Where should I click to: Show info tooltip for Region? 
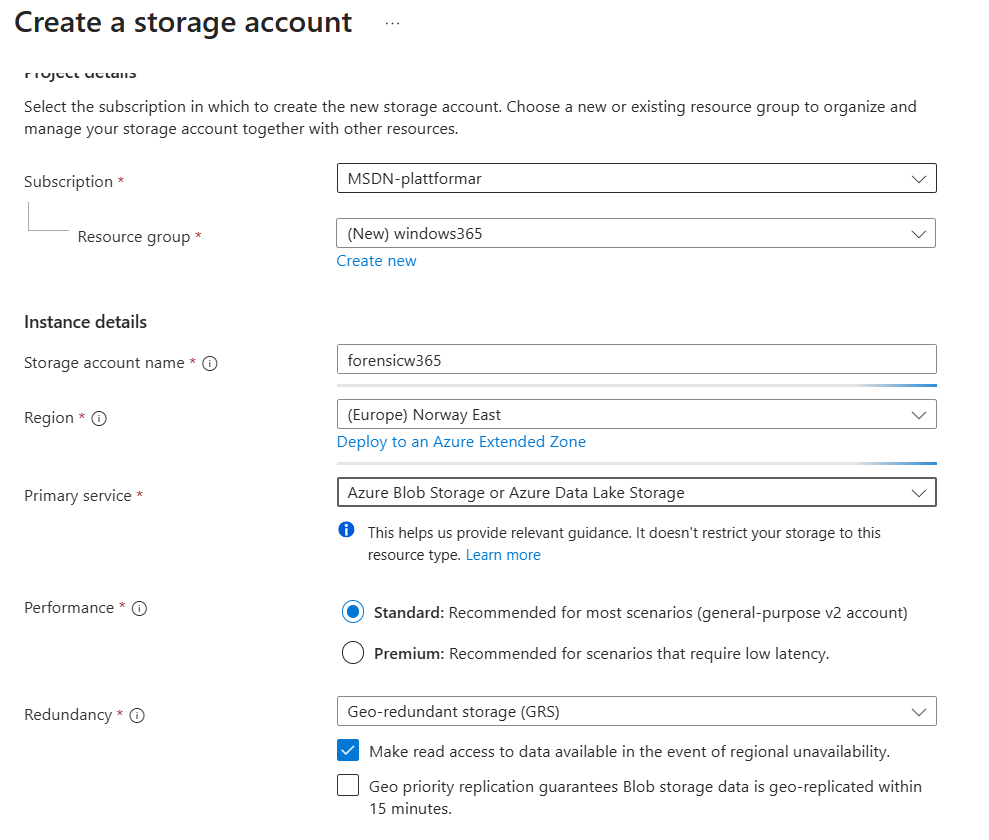coord(99,418)
